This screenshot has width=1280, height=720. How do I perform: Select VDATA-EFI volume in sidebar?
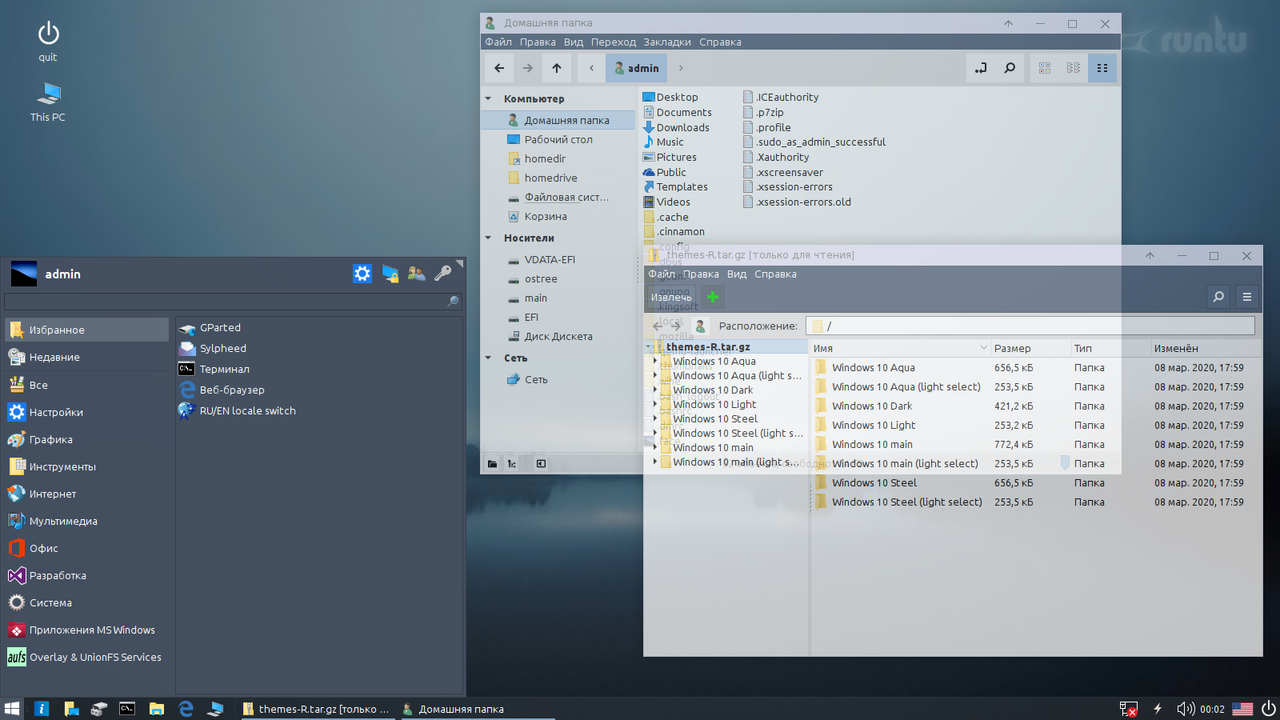[x=558, y=260]
